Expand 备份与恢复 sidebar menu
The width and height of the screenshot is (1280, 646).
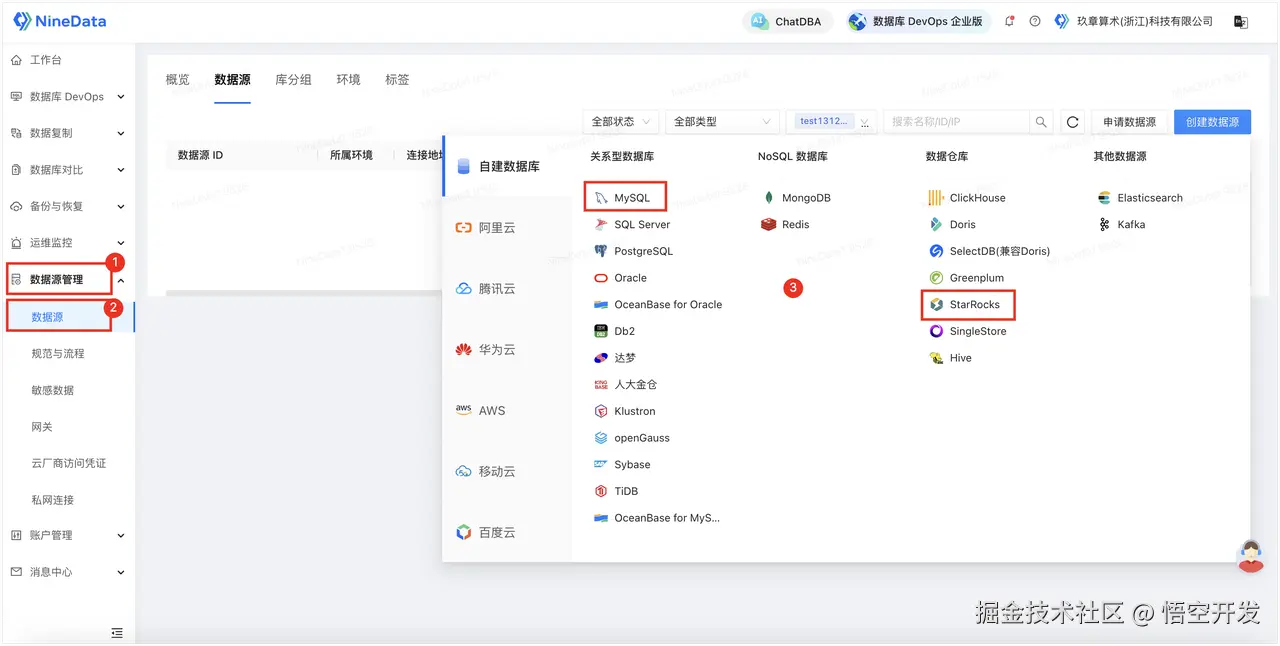(x=67, y=206)
